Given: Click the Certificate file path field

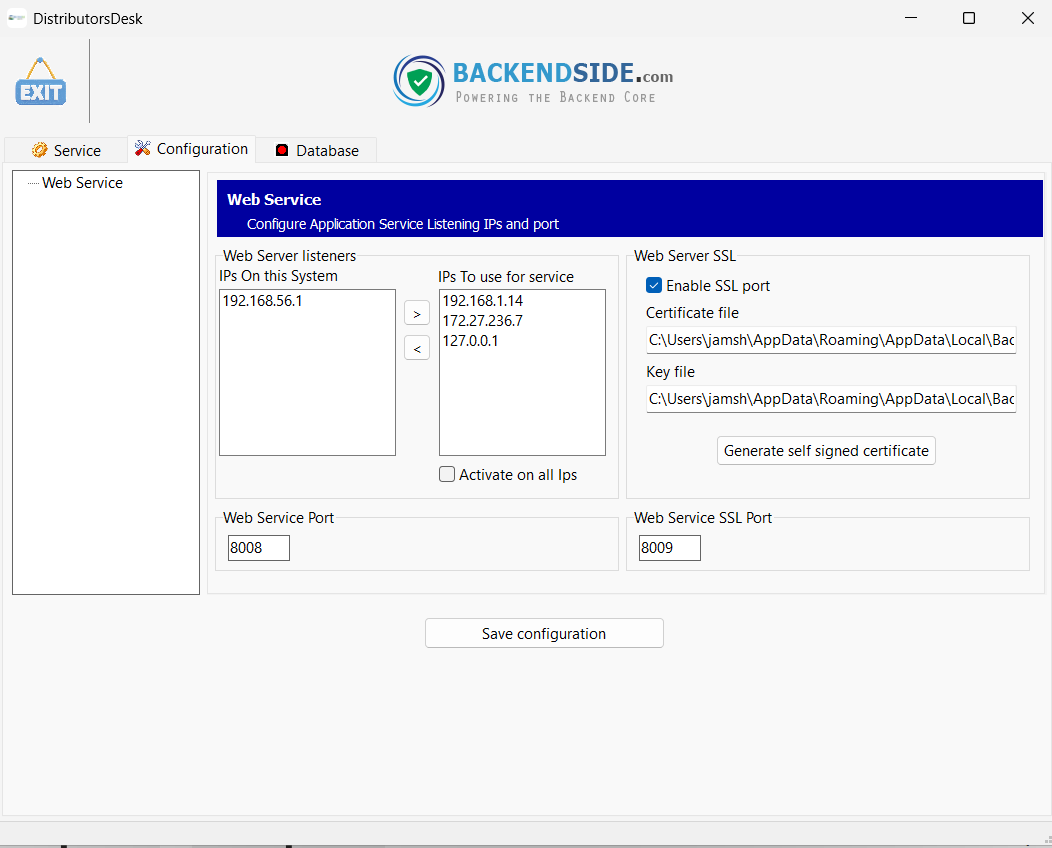Looking at the screenshot, I should click(830, 340).
